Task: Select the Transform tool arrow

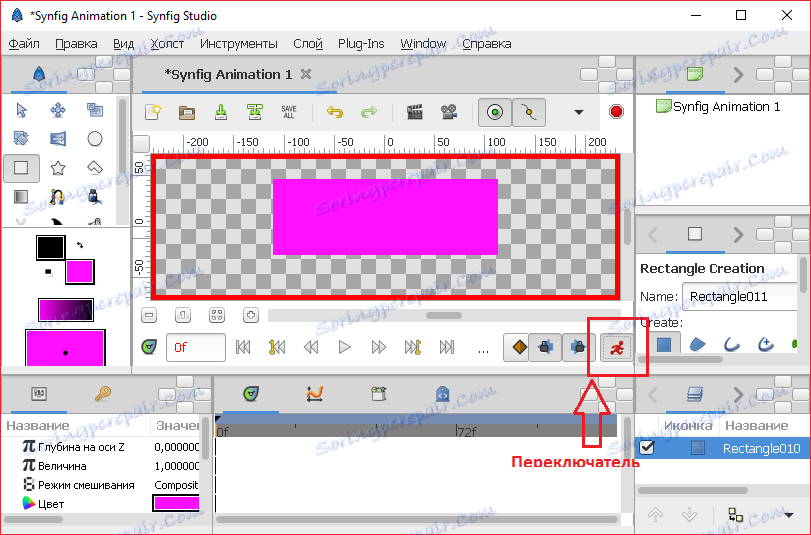Action: pos(21,110)
